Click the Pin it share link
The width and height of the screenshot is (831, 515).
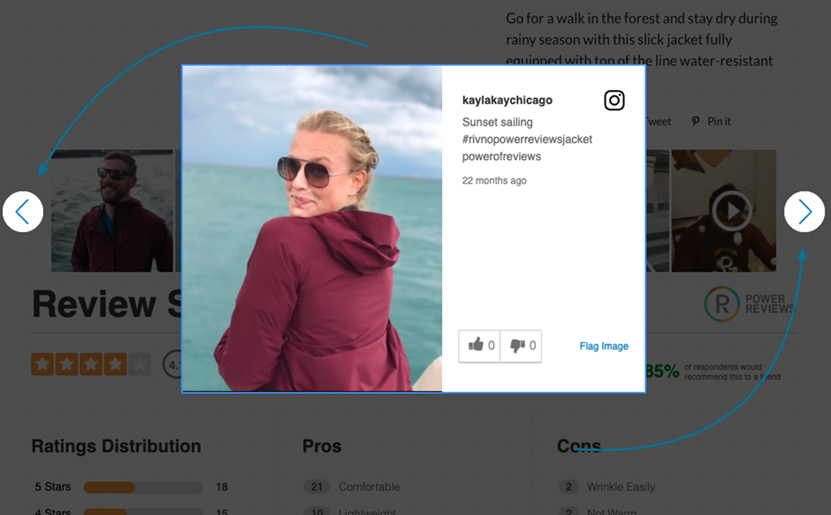pyautogui.click(x=719, y=121)
